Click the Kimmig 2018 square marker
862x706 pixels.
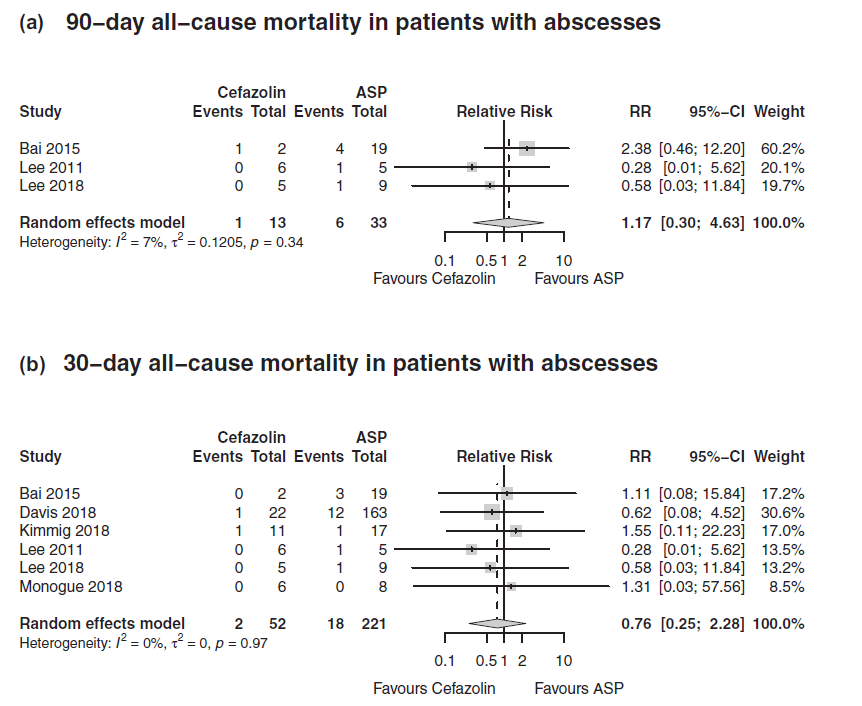[515, 530]
